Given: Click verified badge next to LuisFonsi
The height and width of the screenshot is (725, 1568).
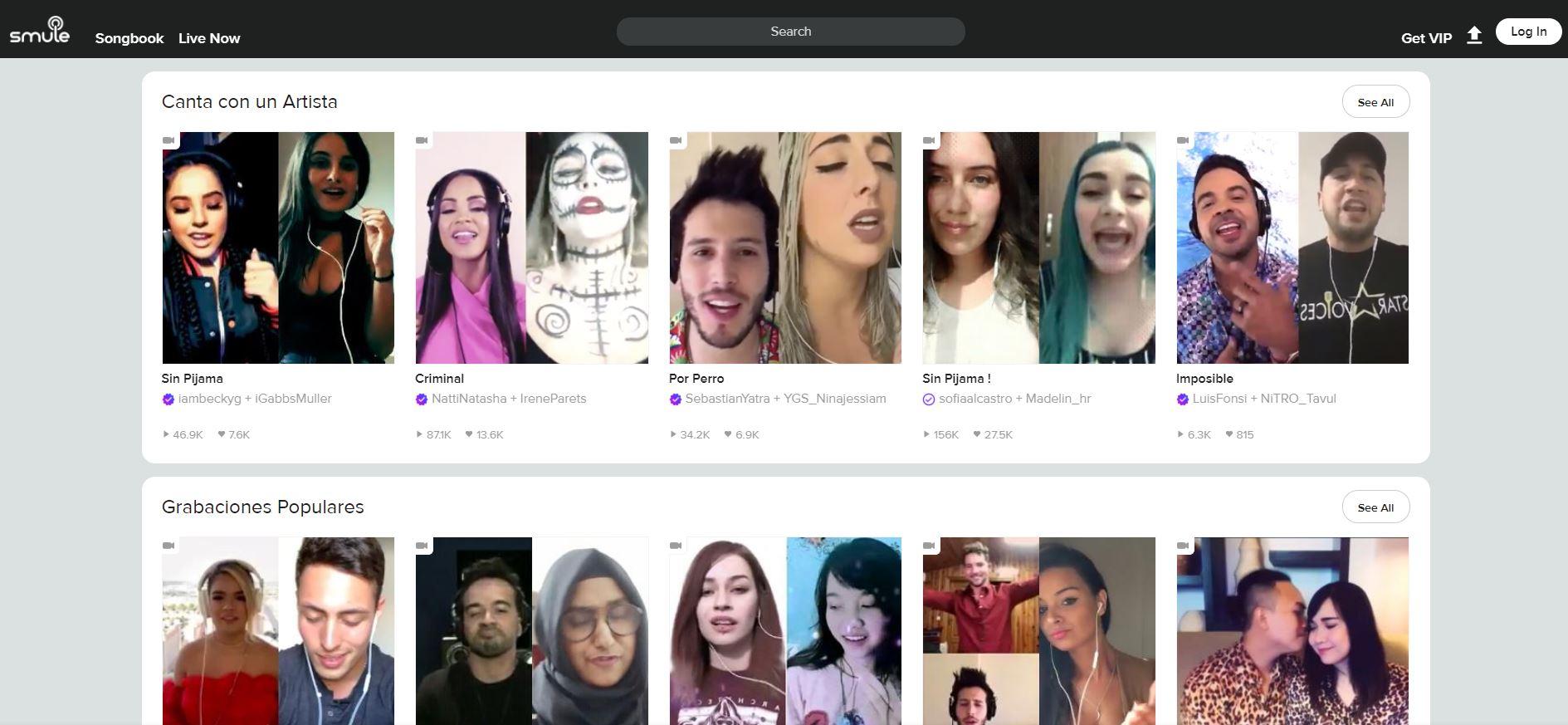Looking at the screenshot, I should (1183, 399).
